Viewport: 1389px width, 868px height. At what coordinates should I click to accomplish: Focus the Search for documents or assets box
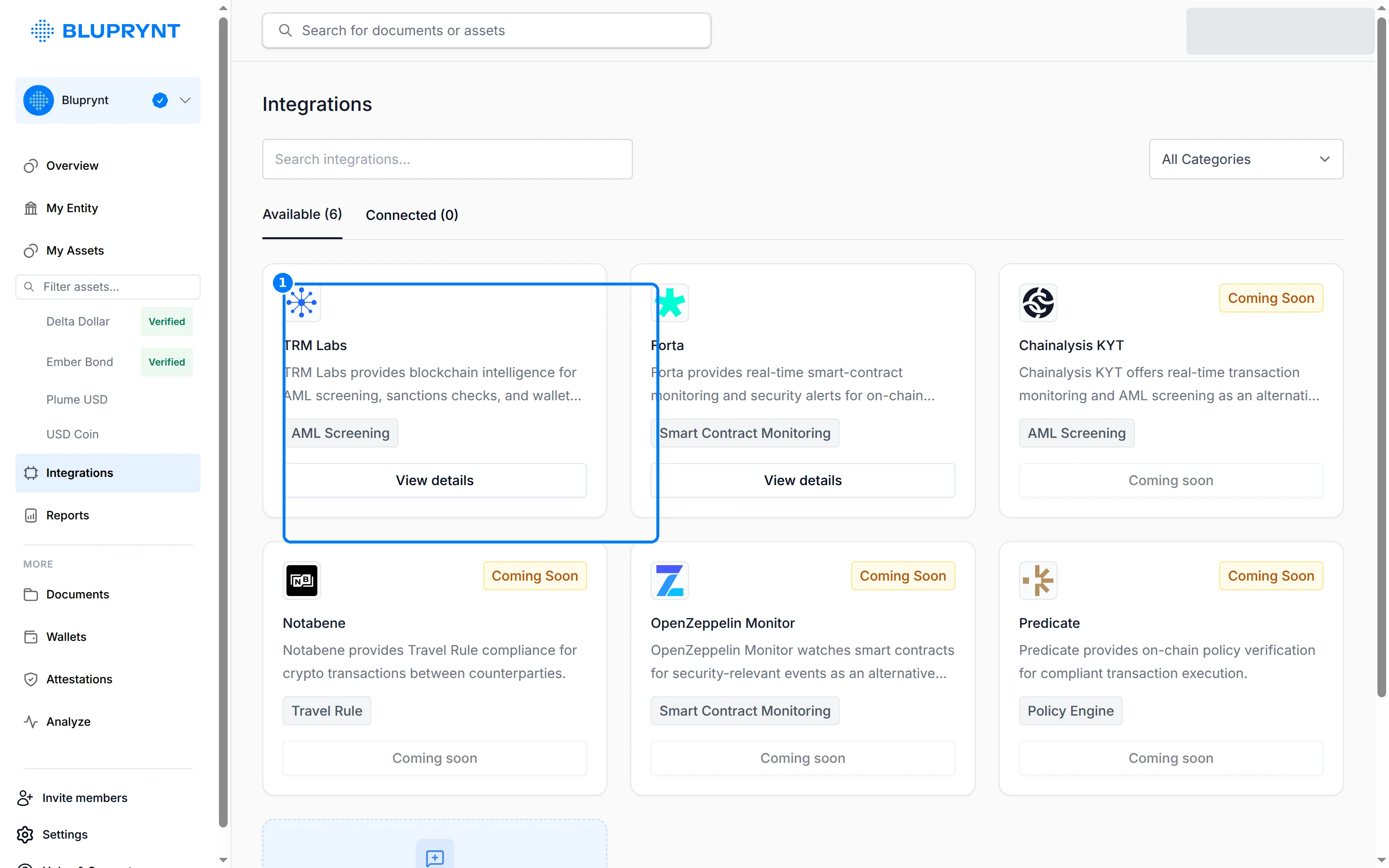click(x=486, y=30)
